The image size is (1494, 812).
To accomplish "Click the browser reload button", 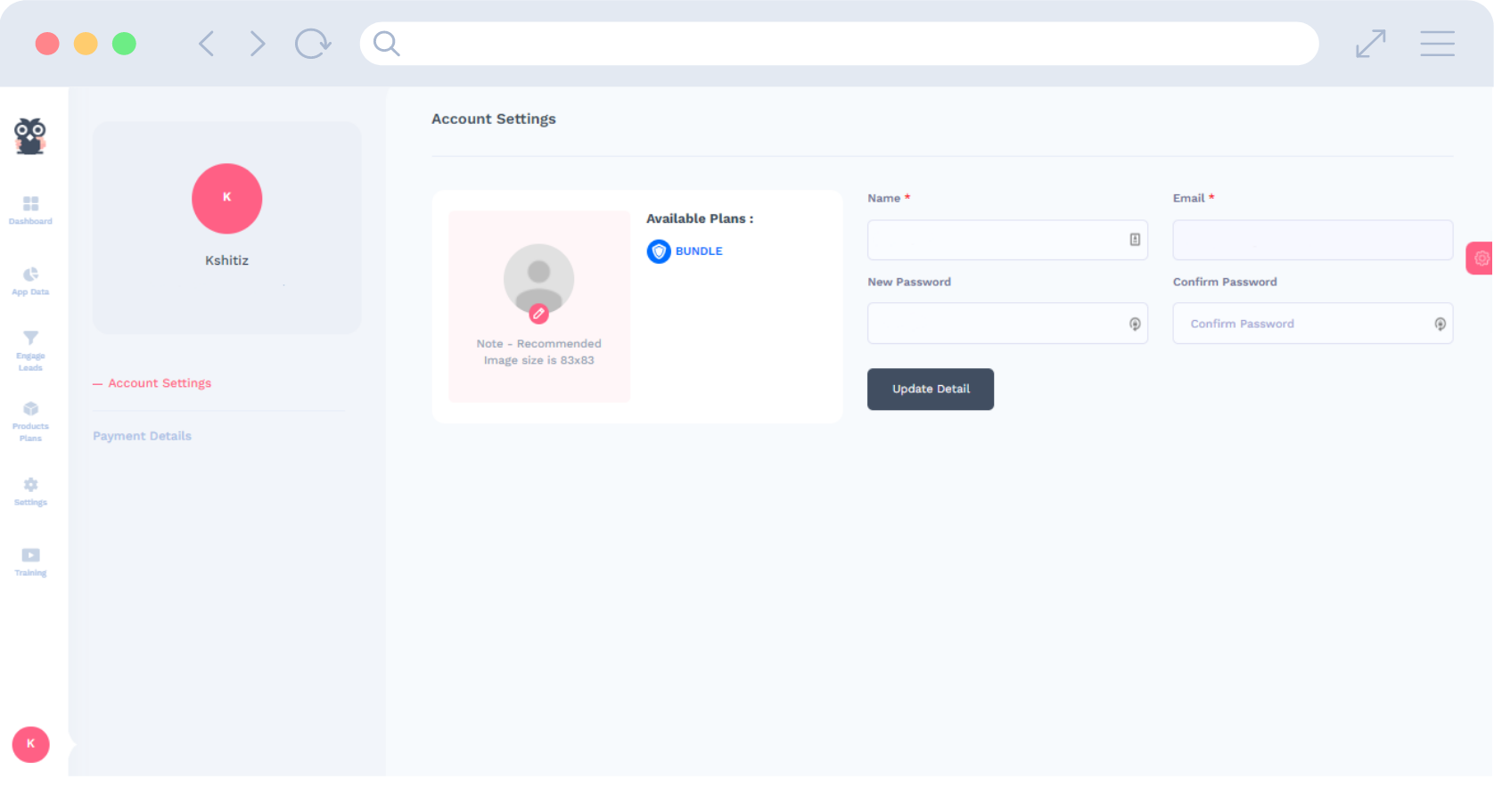I will coord(313,44).
